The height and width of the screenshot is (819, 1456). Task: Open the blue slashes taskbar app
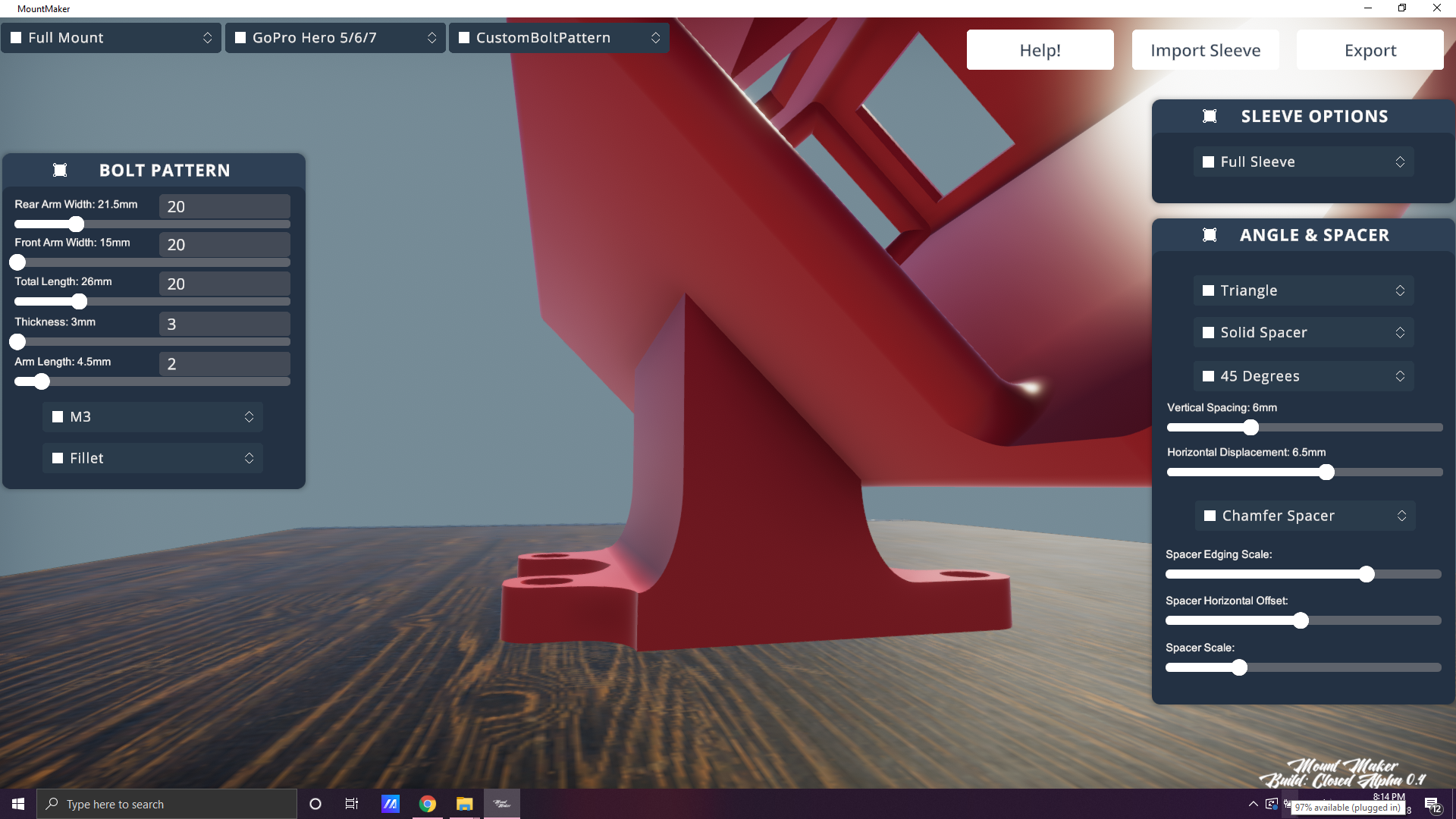pyautogui.click(x=391, y=804)
